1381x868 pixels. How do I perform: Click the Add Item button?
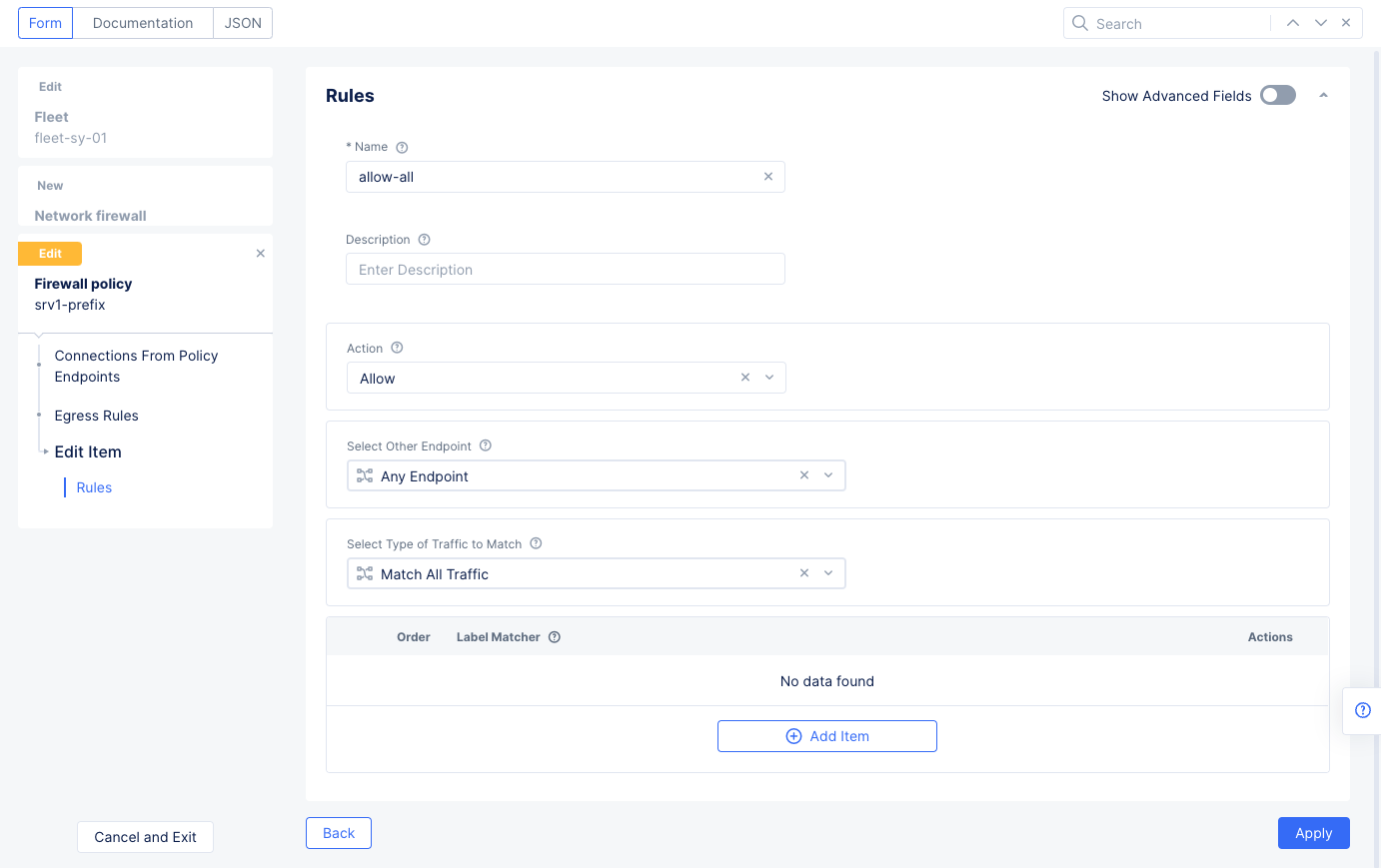pyautogui.click(x=826, y=736)
